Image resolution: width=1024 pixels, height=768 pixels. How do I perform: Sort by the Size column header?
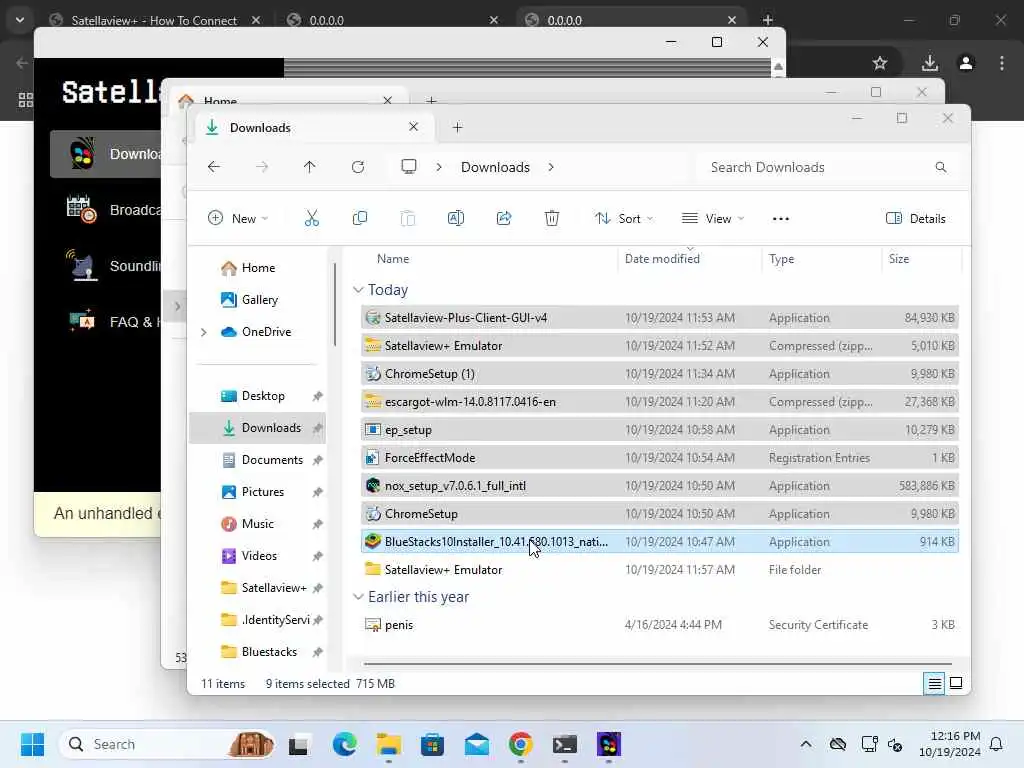point(899,259)
